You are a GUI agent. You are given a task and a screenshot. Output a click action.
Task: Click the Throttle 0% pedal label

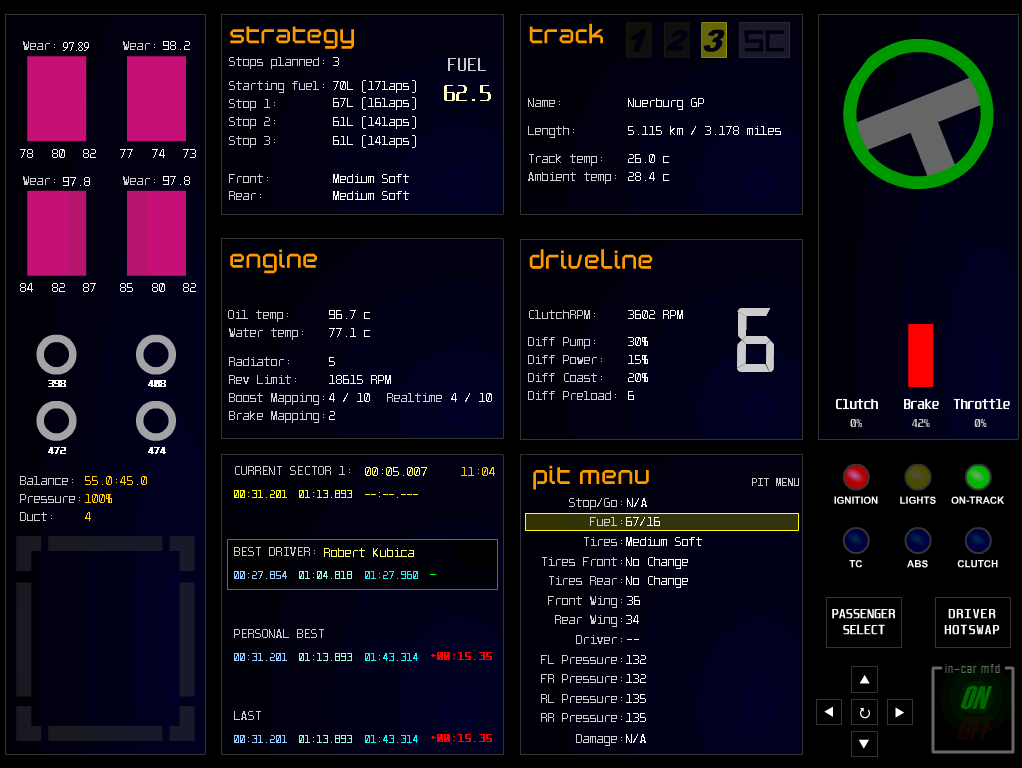pyautogui.click(x=981, y=413)
